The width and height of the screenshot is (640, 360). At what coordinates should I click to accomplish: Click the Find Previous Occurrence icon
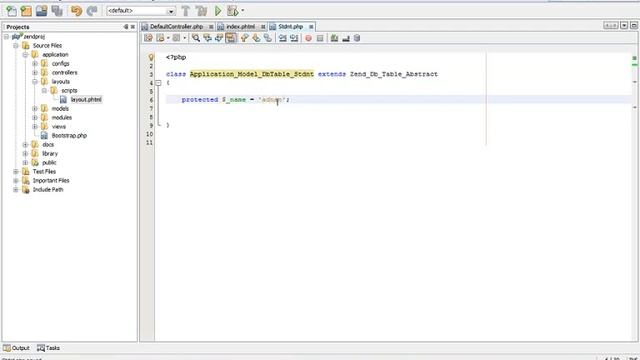pos(207,38)
